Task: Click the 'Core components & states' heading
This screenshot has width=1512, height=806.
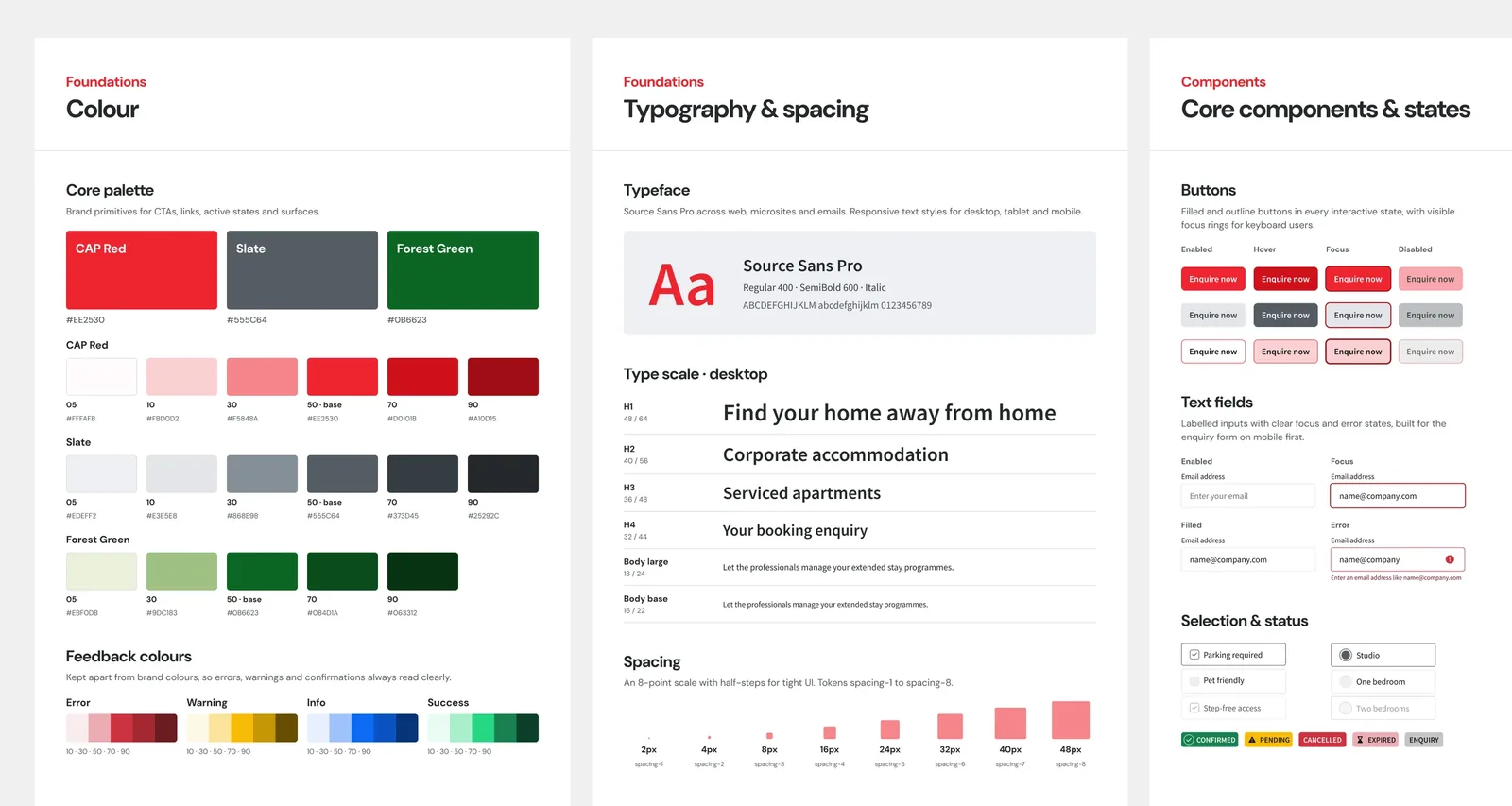Action: (x=1326, y=110)
